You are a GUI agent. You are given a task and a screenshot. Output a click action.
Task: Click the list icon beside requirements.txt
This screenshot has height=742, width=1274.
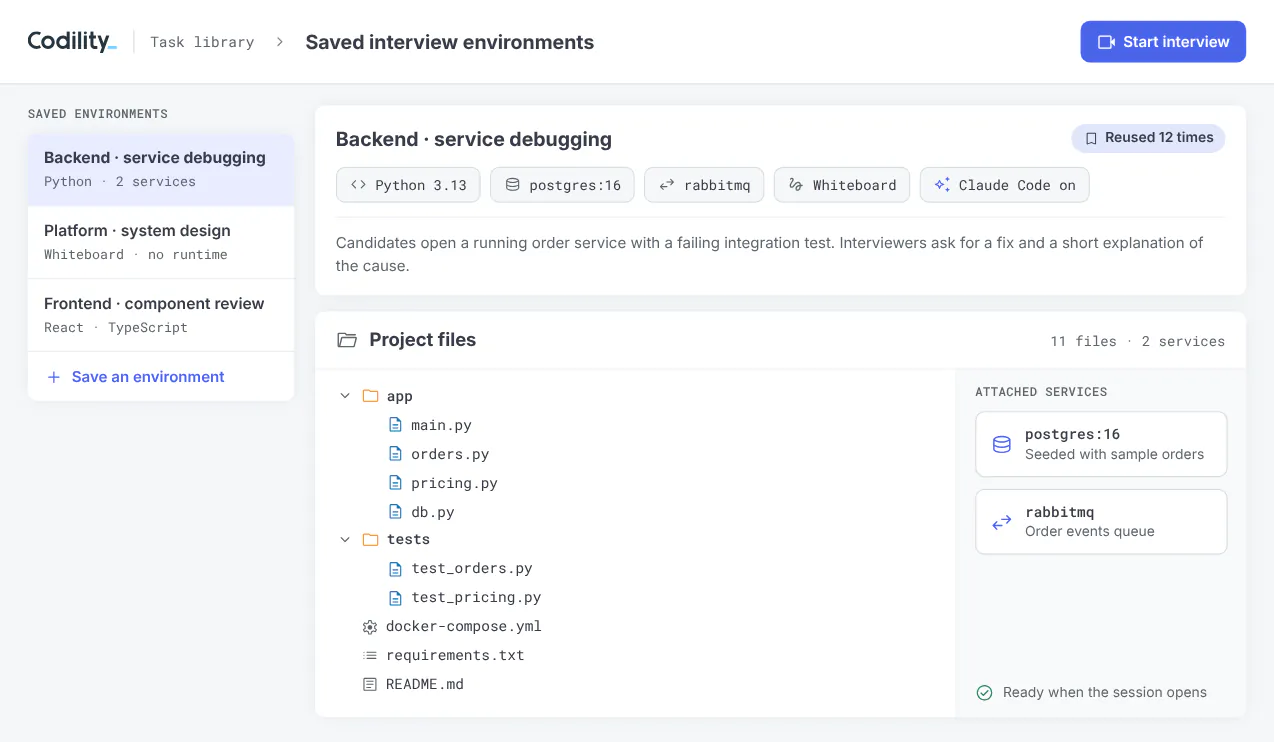click(x=370, y=655)
